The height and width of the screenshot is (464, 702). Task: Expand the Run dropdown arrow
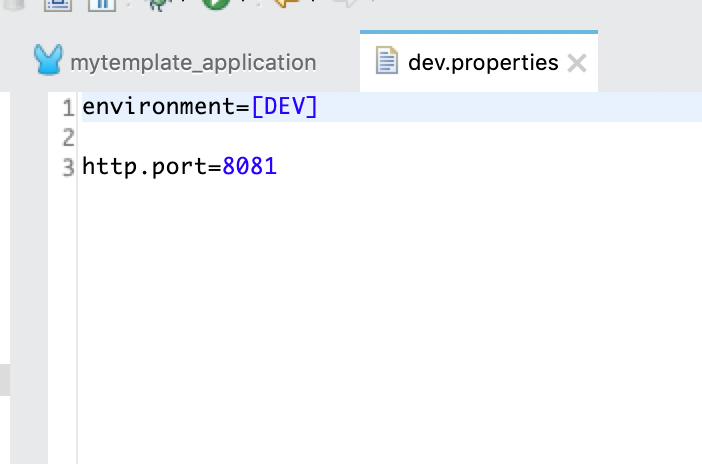click(242, 1)
